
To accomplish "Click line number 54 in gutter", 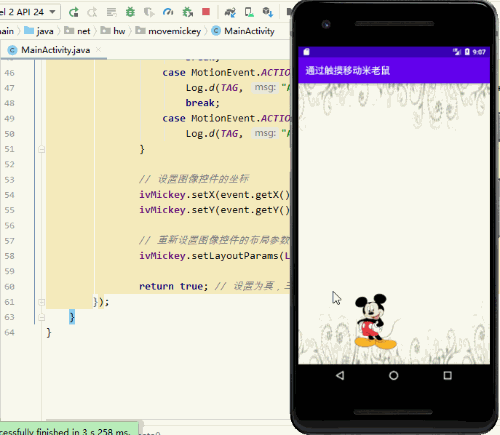I will (9, 195).
